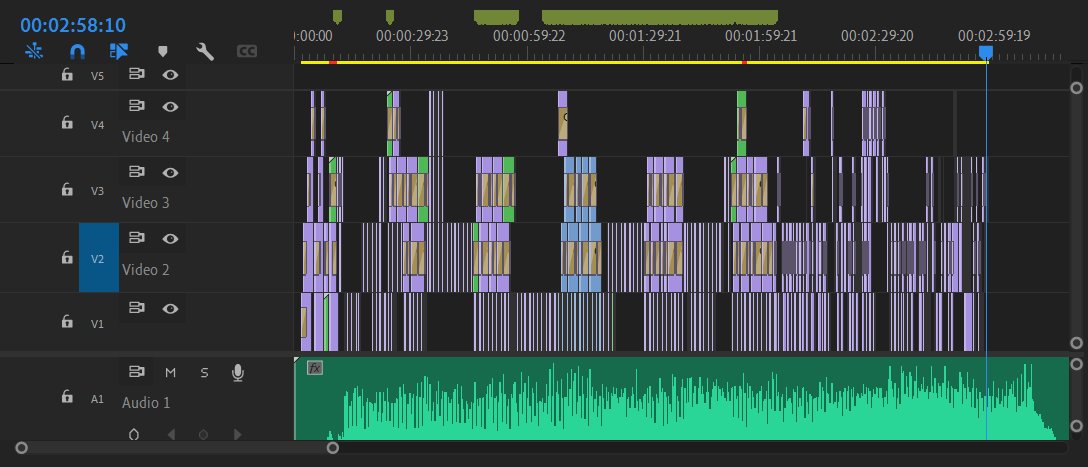Image resolution: width=1088 pixels, height=467 pixels.
Task: Toggle lock on track V5
Action: point(67,74)
